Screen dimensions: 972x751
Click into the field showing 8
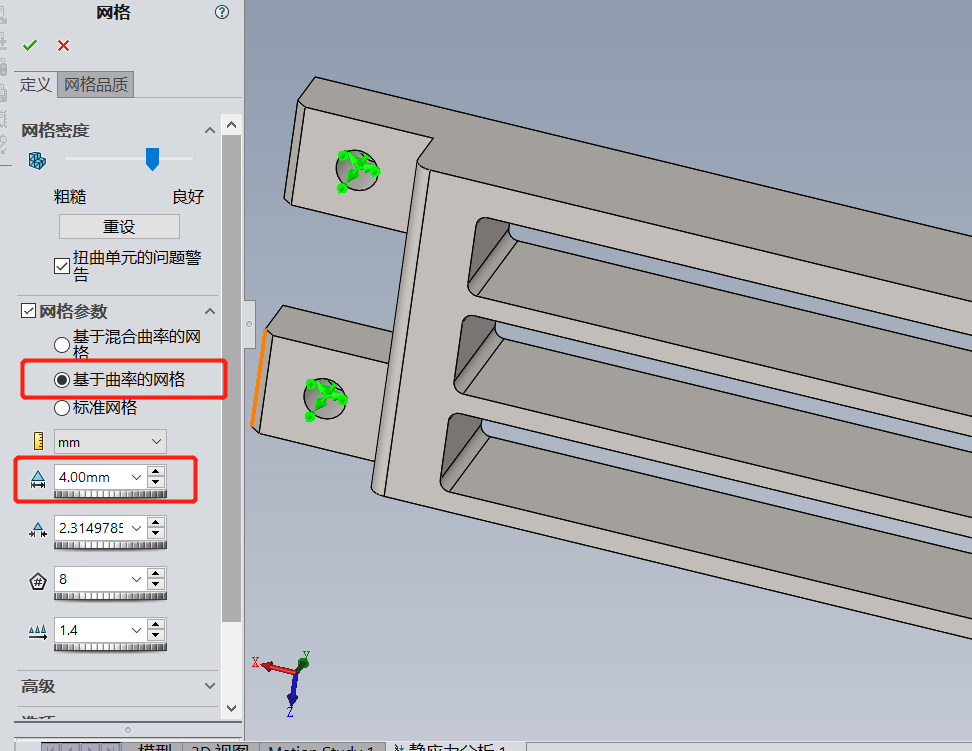click(91, 579)
